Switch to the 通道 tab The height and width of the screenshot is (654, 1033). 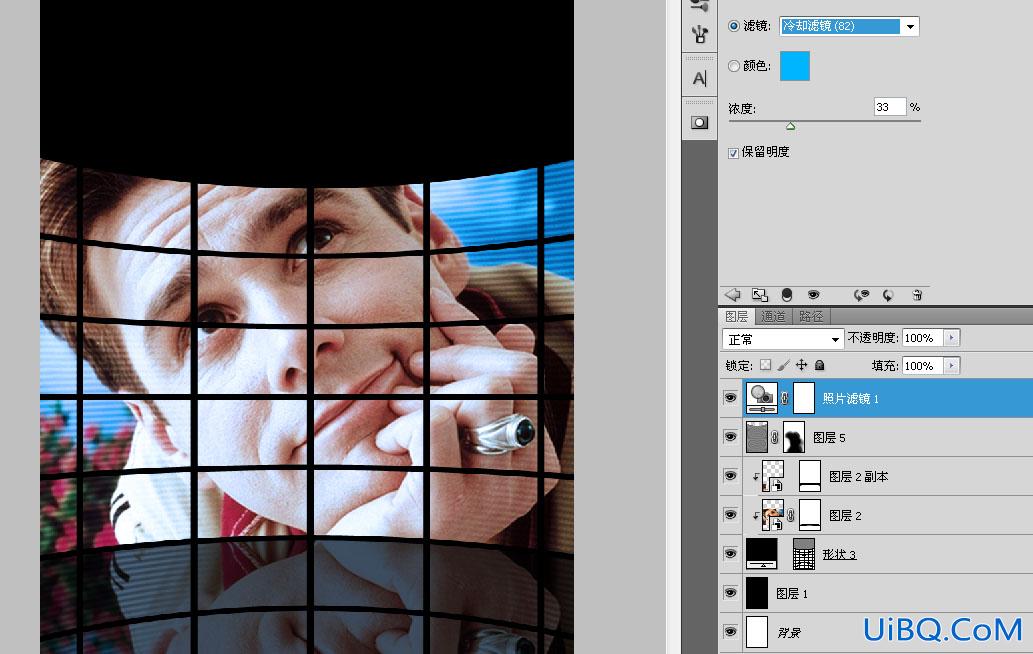(773, 316)
